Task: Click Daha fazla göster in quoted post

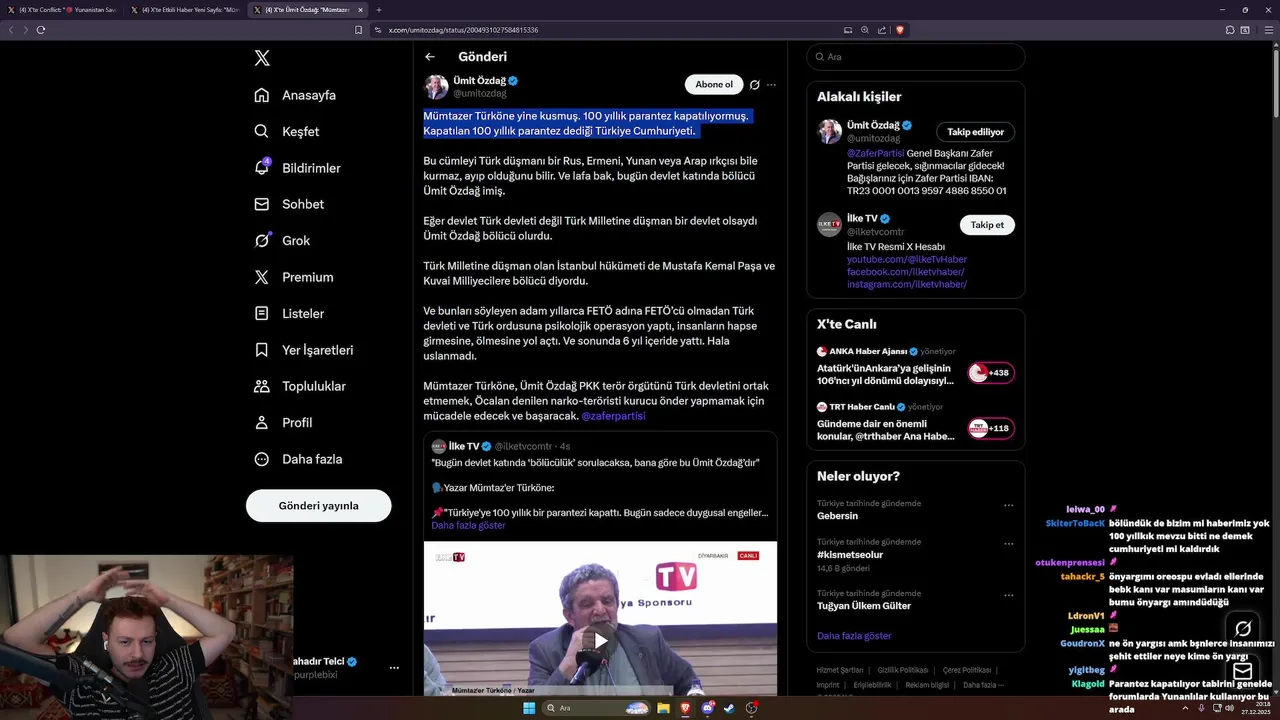Action: (x=468, y=525)
